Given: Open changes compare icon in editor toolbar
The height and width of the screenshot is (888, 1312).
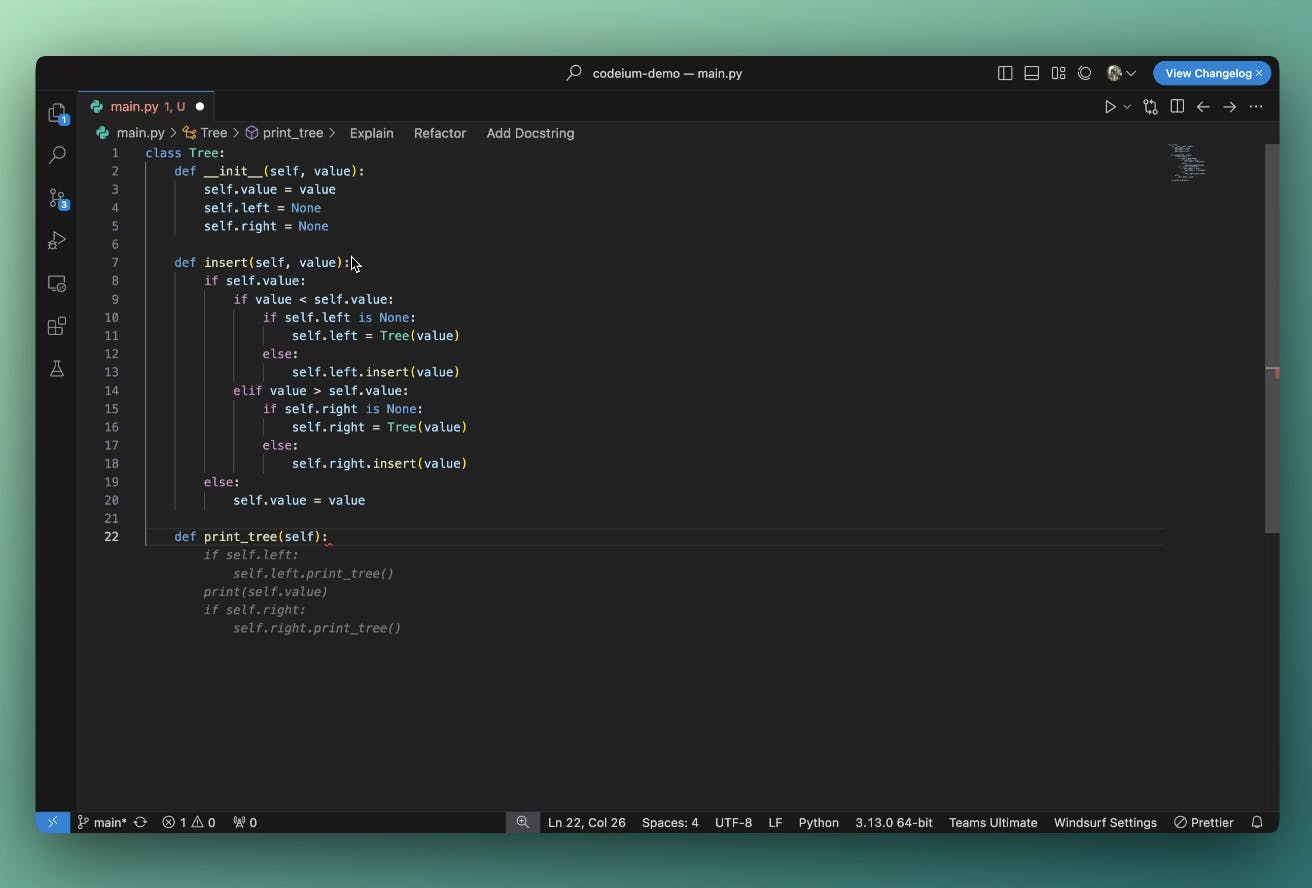Looking at the screenshot, I should [1151, 107].
